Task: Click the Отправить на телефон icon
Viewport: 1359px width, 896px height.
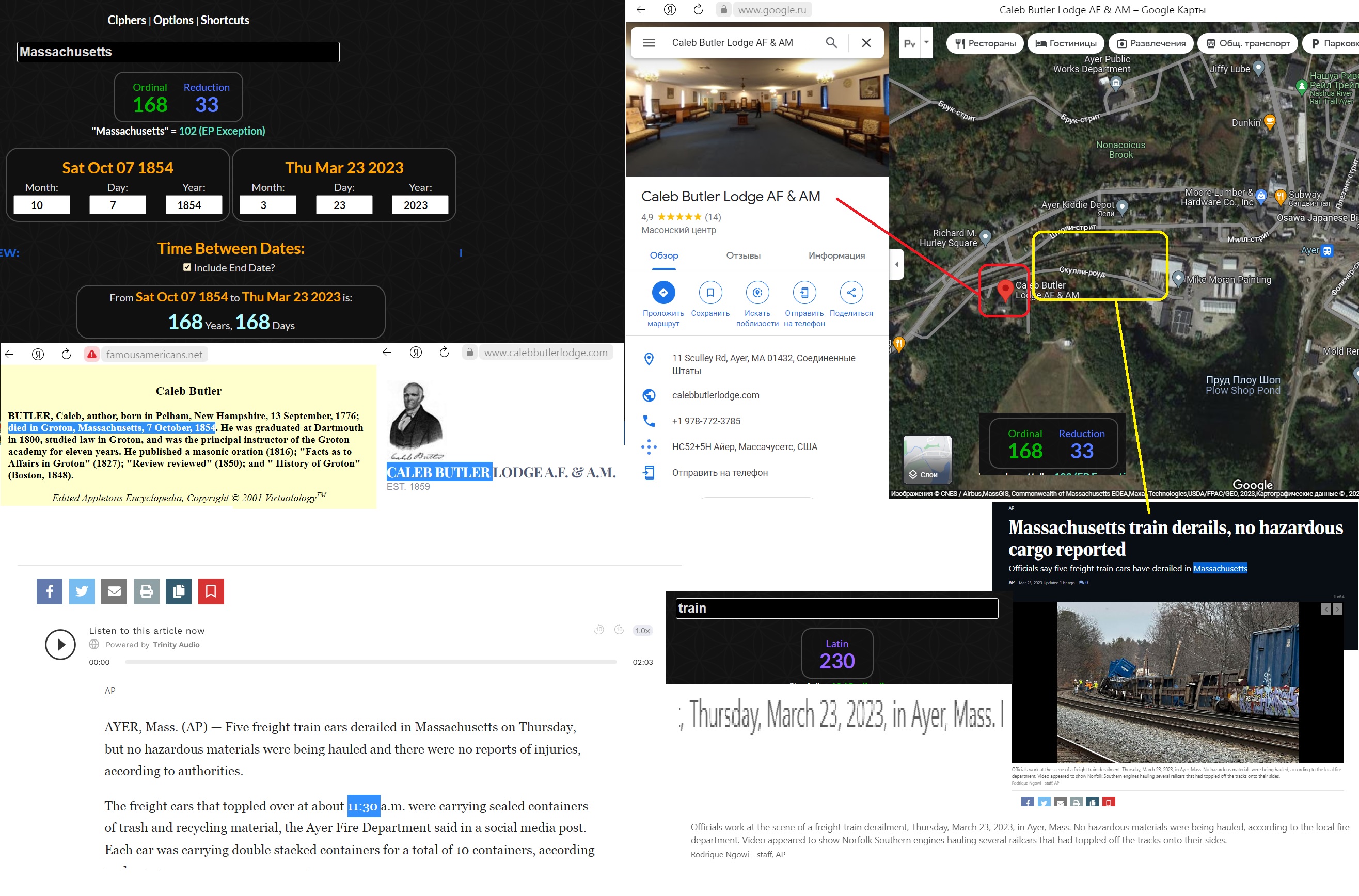Action: pos(804,293)
